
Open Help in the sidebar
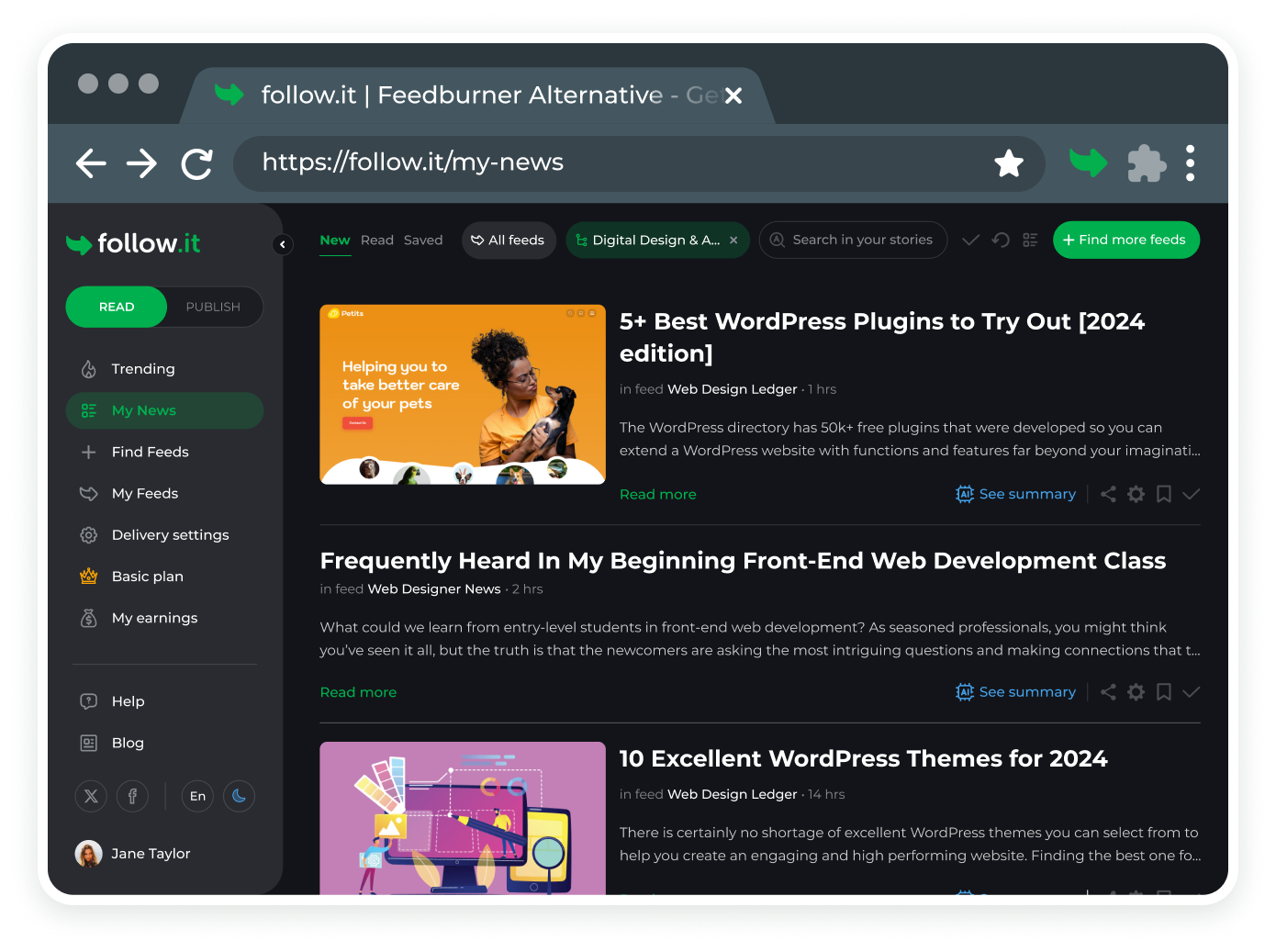coord(164,701)
